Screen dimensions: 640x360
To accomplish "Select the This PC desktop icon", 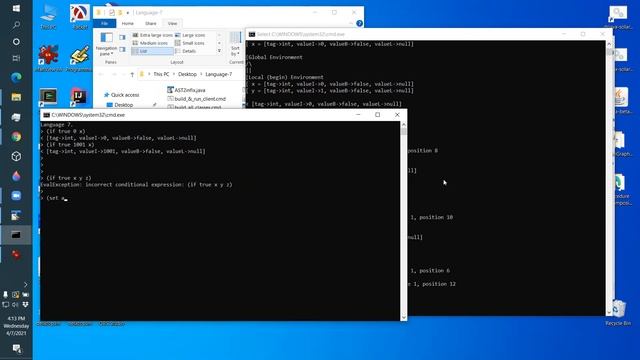I will pos(48,16).
